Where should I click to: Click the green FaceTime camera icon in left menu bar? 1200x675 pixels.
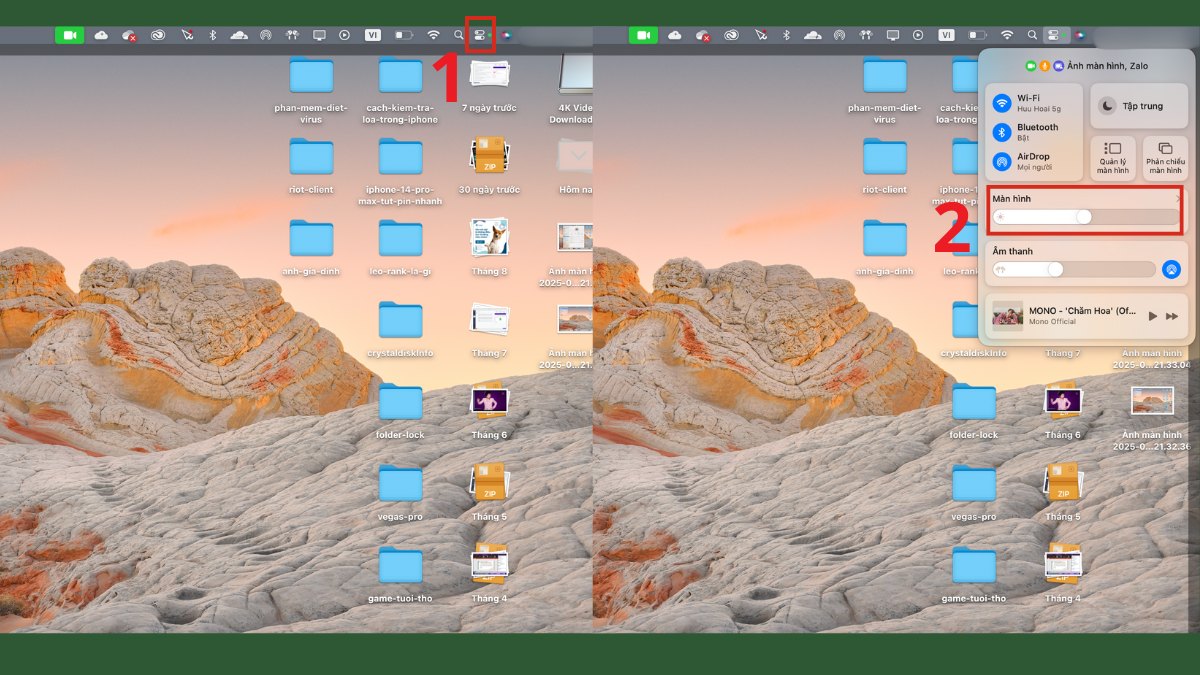click(69, 35)
